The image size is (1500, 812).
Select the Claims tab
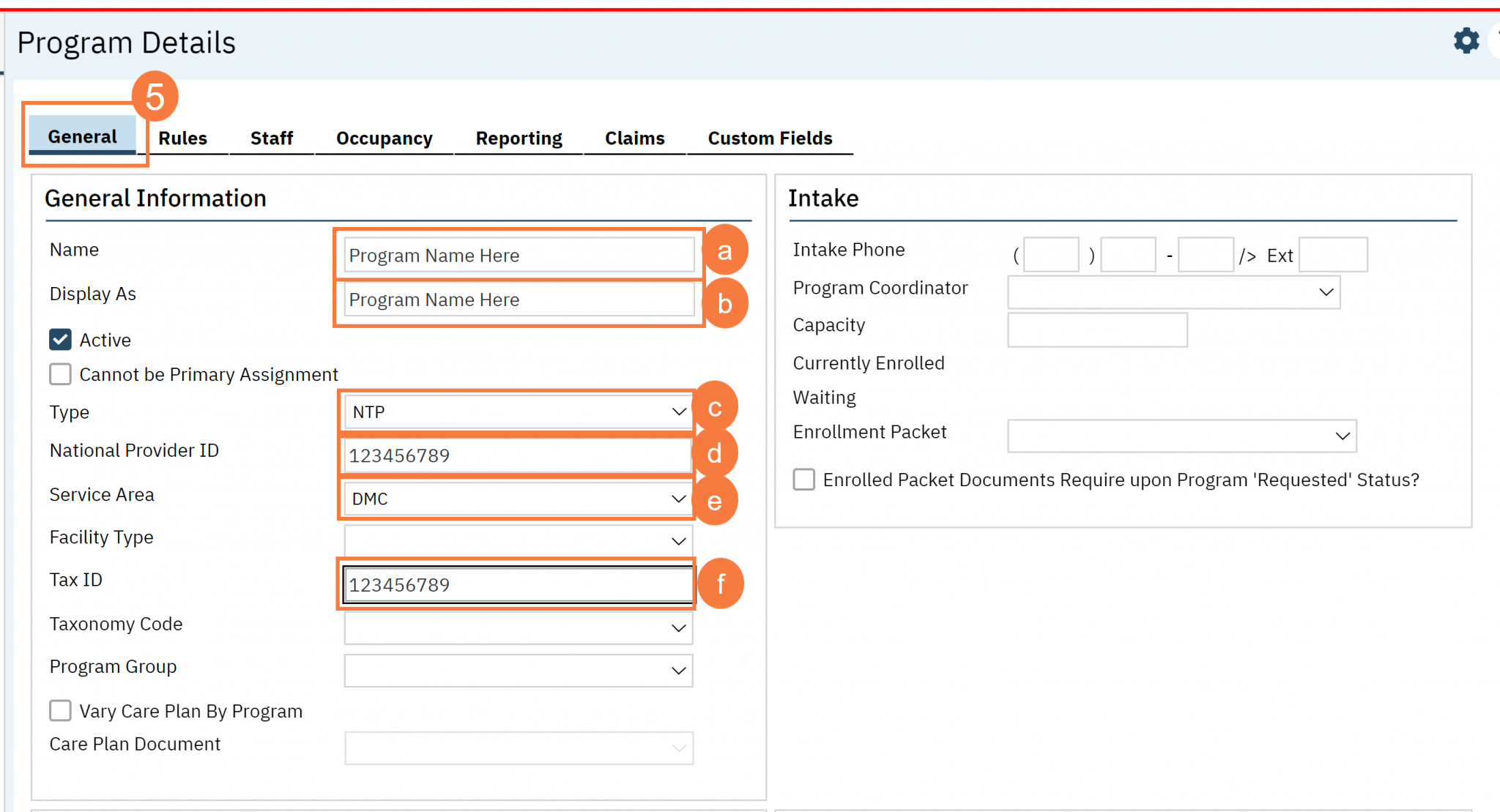[x=634, y=138]
